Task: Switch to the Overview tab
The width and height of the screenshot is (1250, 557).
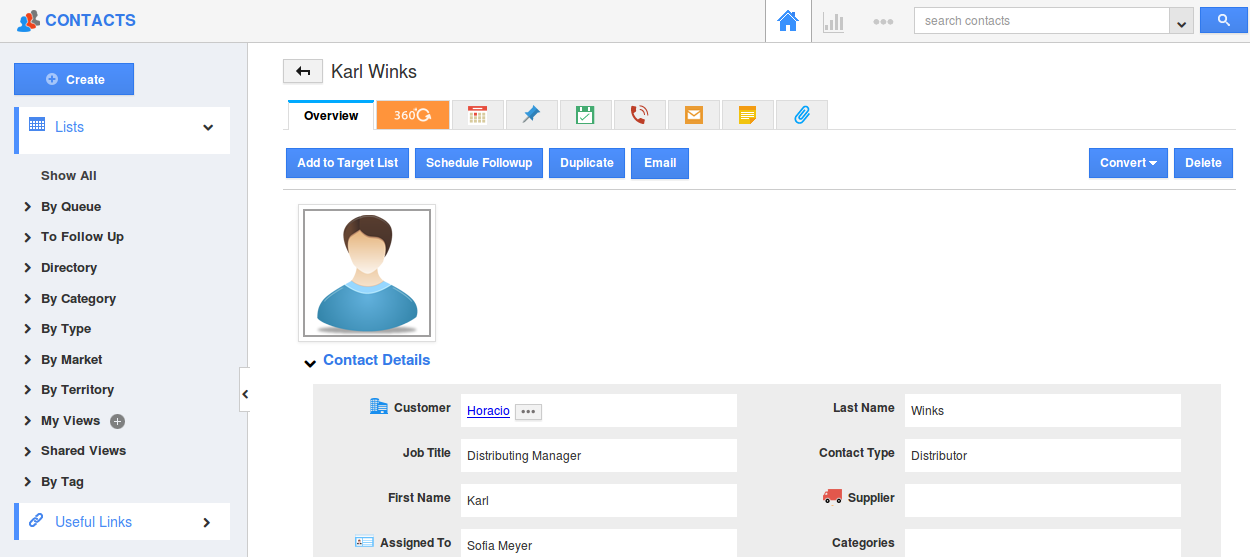Action: 331,116
